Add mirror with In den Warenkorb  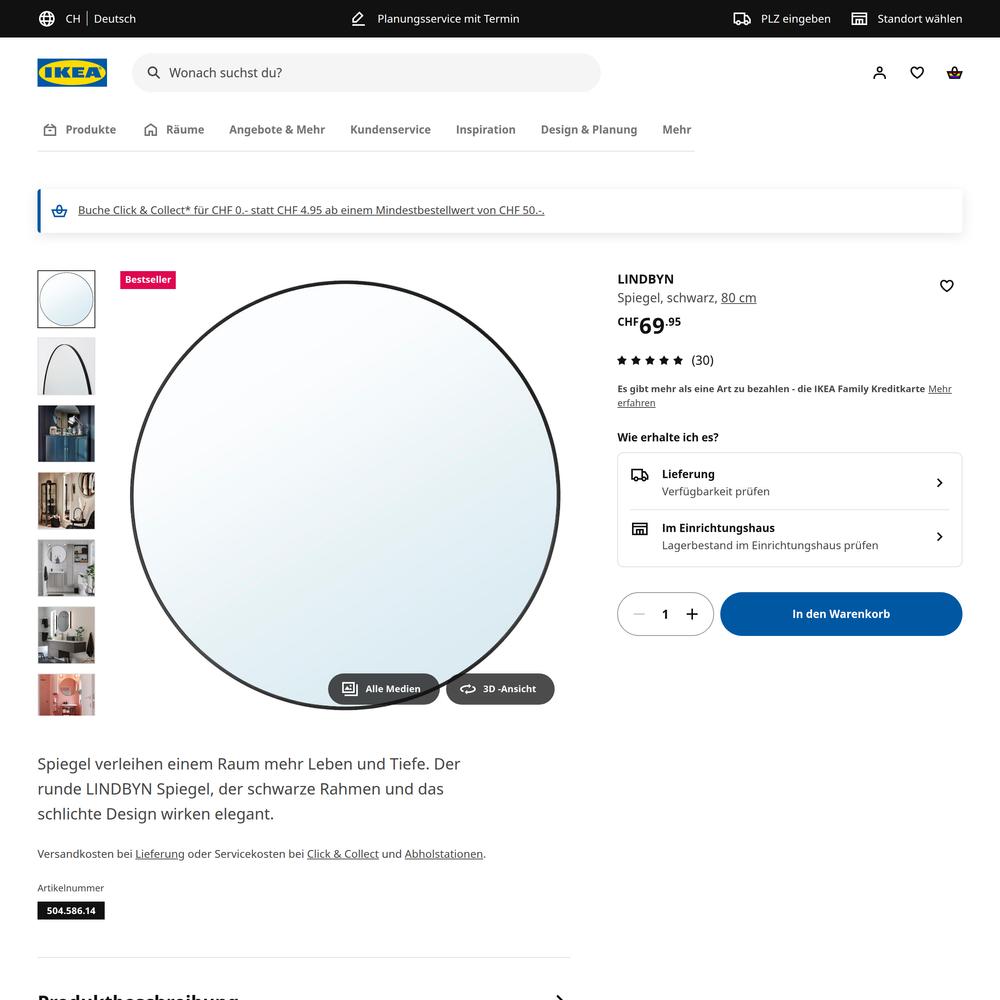(x=840, y=614)
